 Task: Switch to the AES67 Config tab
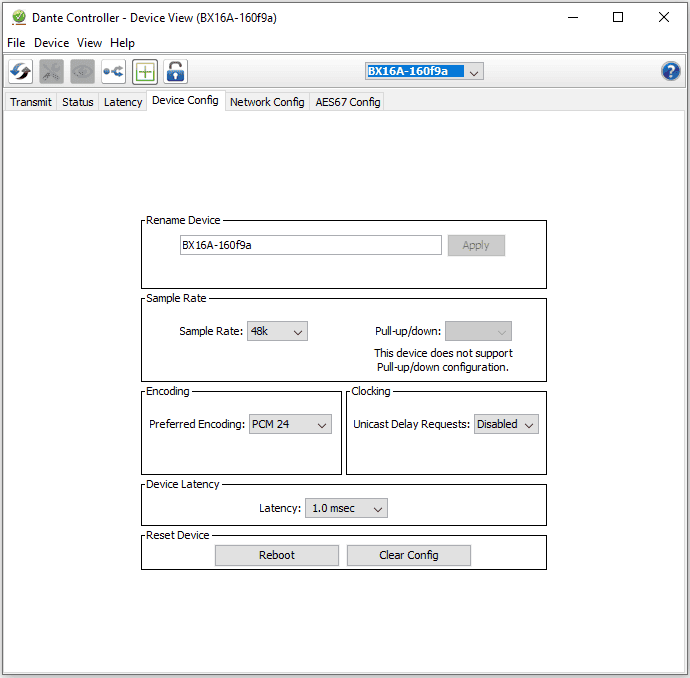click(347, 102)
